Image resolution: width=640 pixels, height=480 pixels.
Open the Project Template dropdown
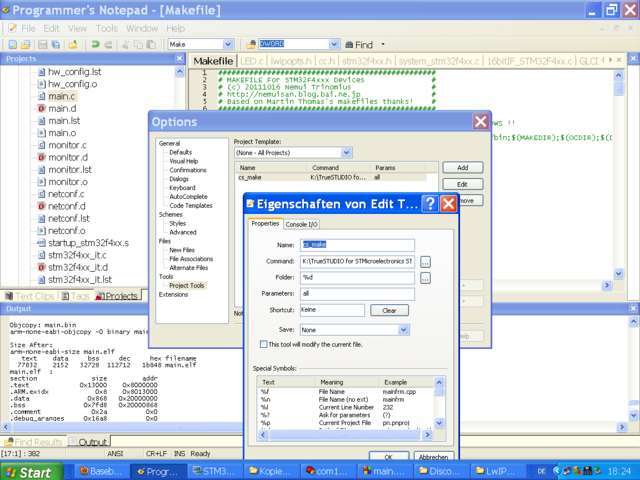coord(346,153)
